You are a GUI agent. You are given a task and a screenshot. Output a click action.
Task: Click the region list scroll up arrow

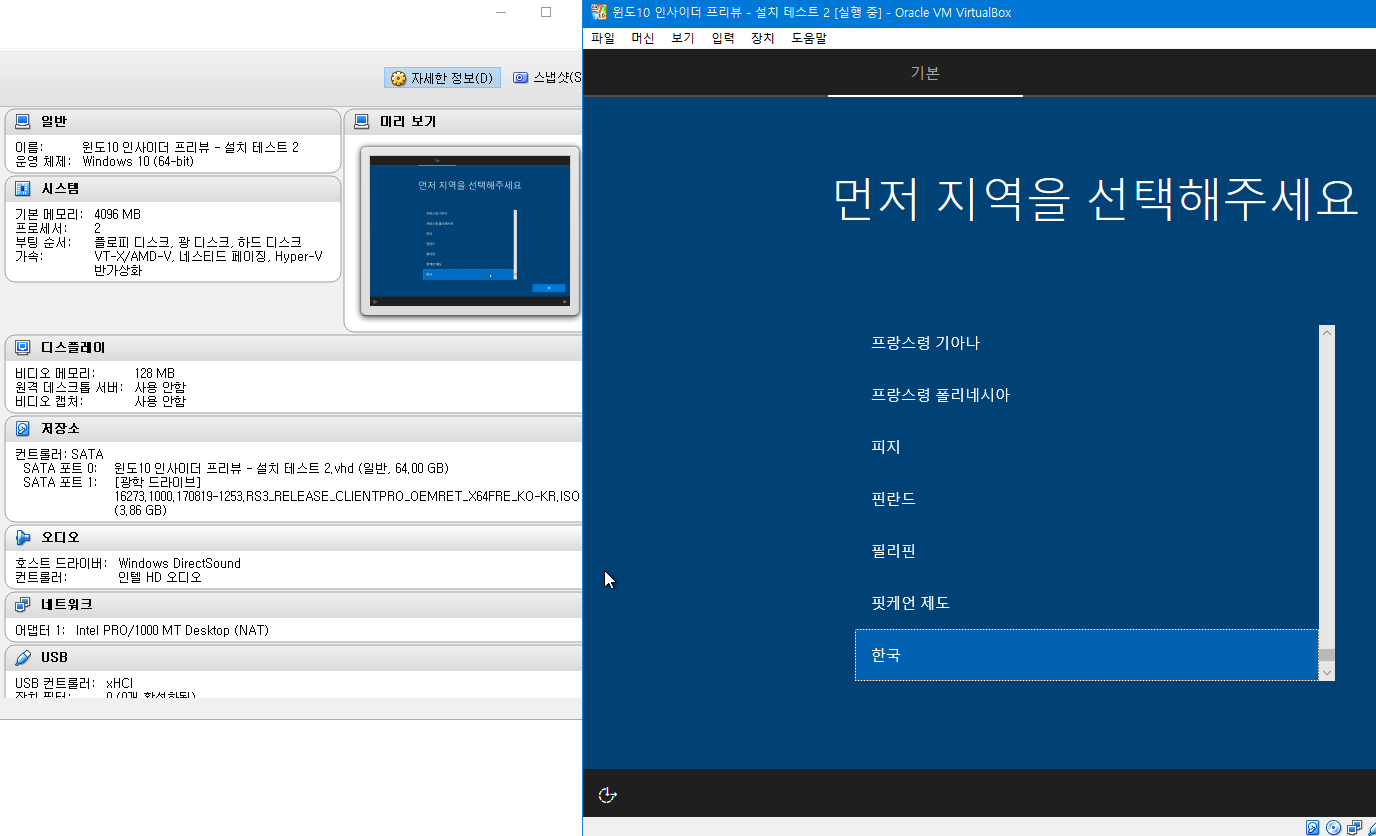tap(1327, 333)
